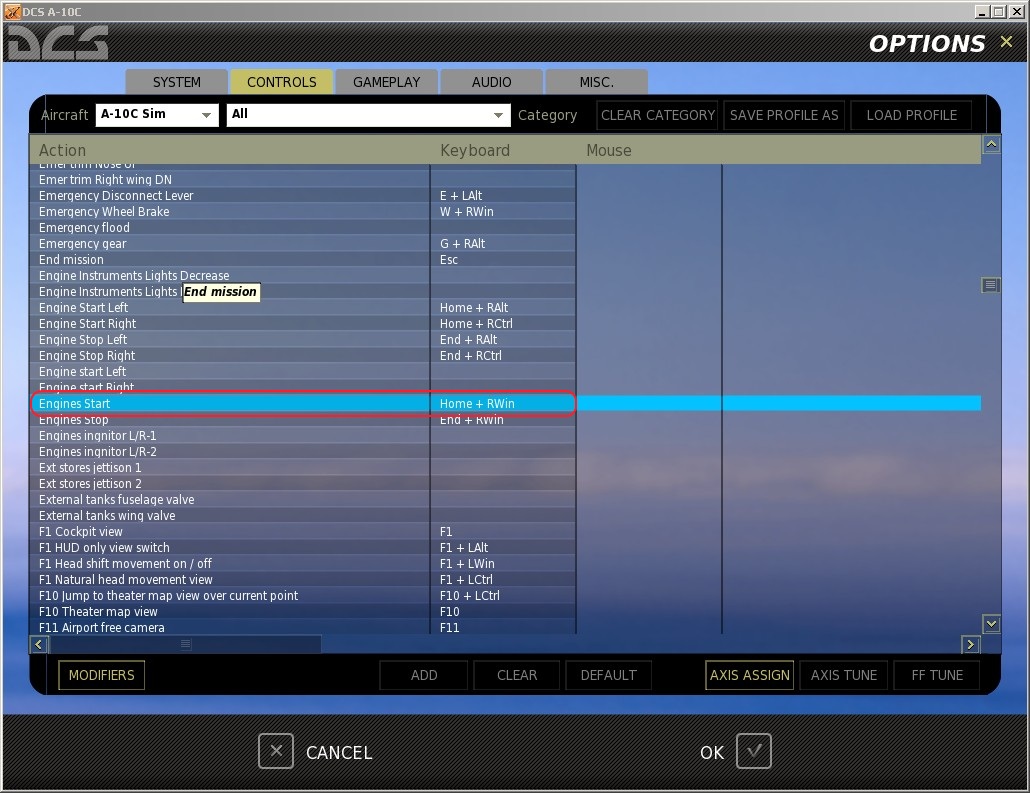
Task: Click the horizontal scrollbar thumb
Action: [186, 645]
